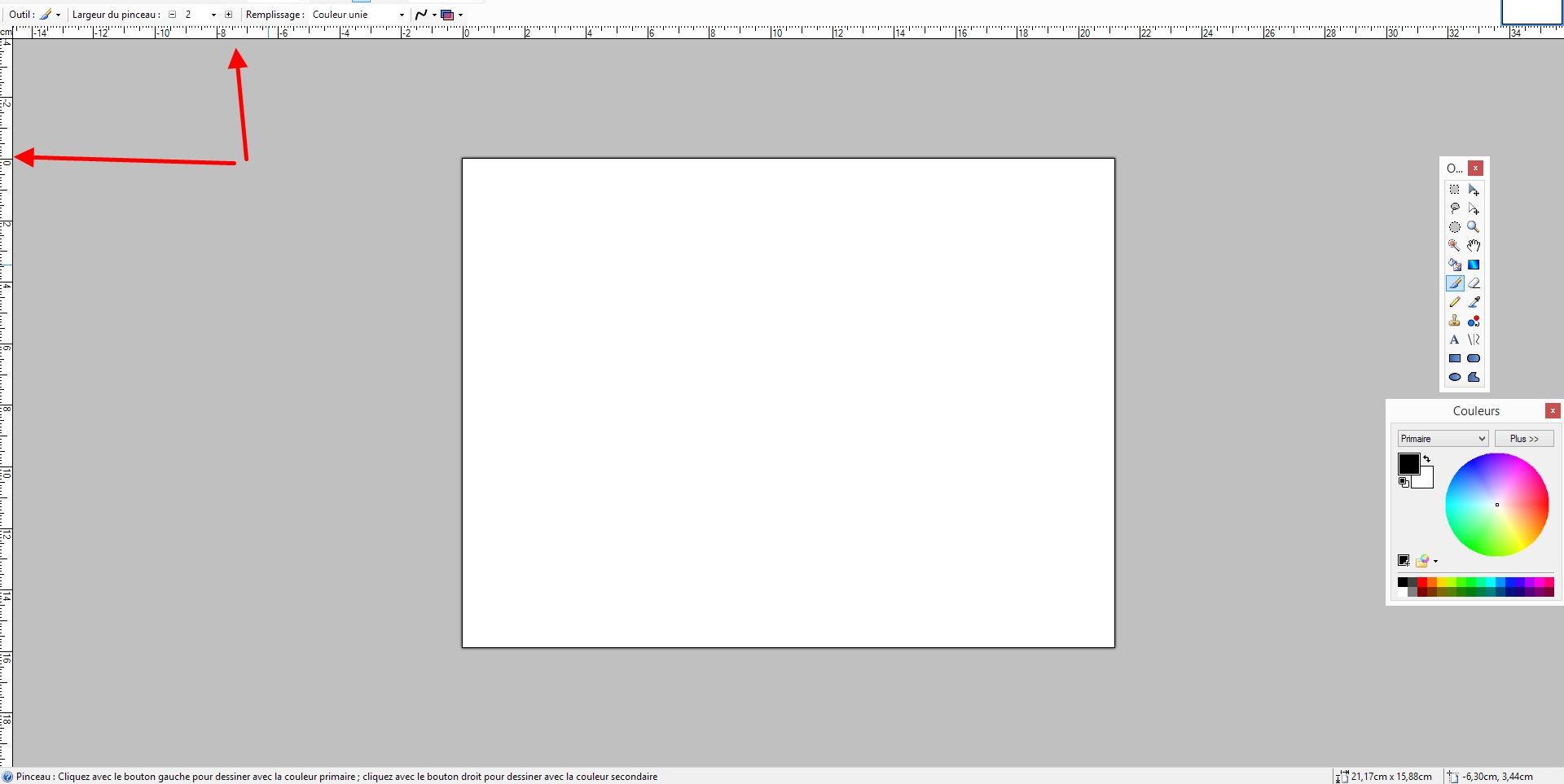Expand the Remplissage fill style dropdown

pos(358,15)
